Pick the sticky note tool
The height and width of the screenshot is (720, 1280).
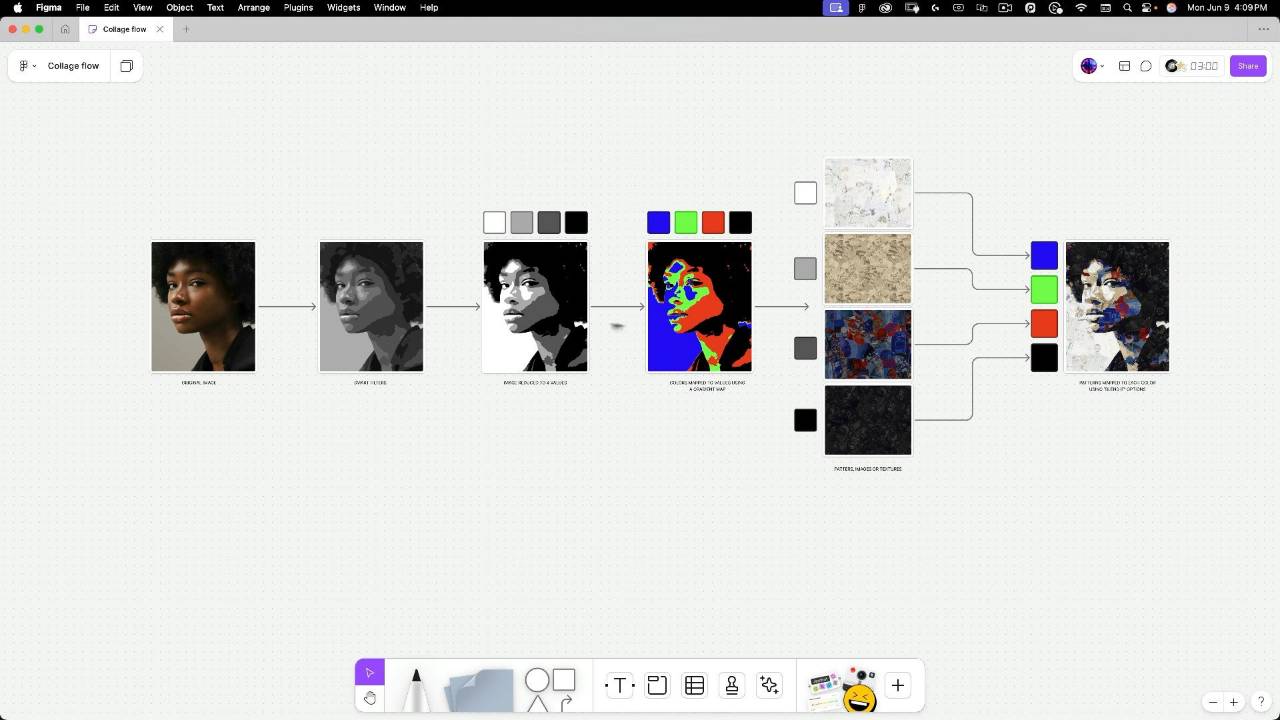pyautogui.click(x=481, y=690)
